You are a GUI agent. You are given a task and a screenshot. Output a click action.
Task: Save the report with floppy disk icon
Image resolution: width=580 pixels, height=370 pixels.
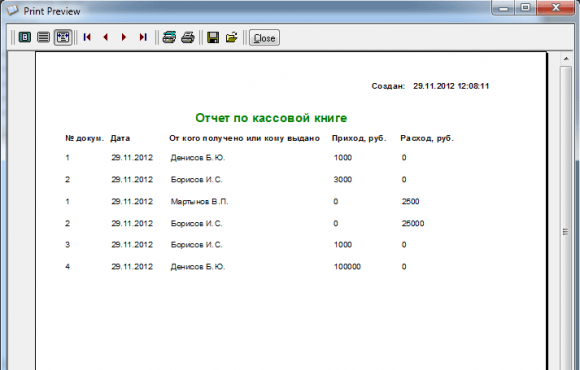point(213,37)
